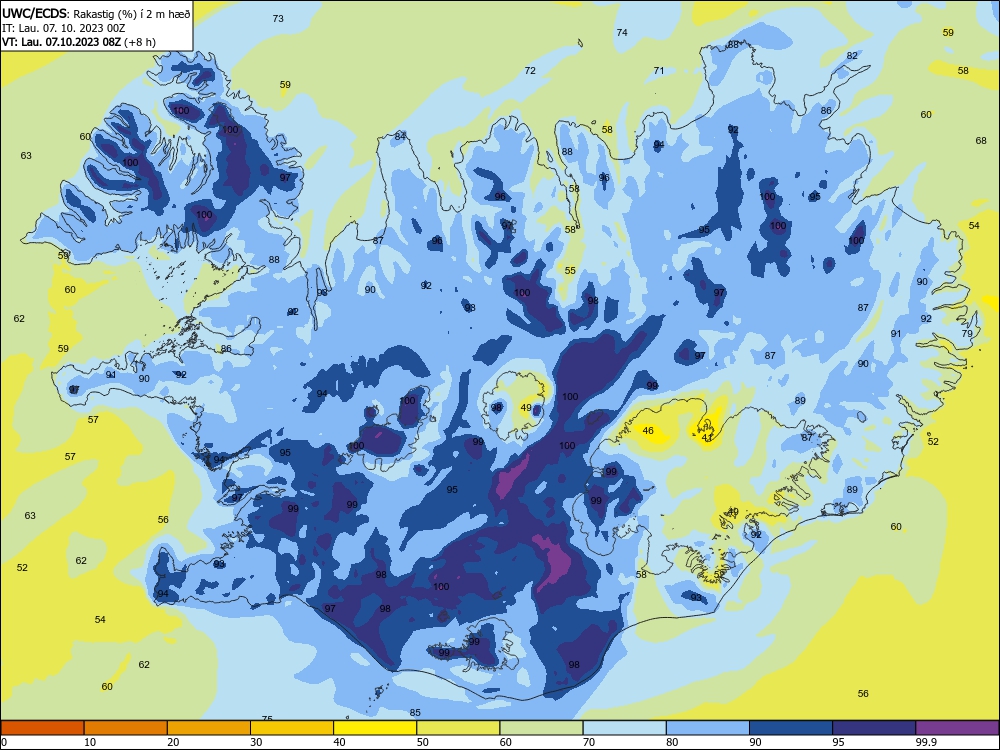1000x750 pixels.
Task: Click the legend tick label '99.9'
Action: (925, 742)
